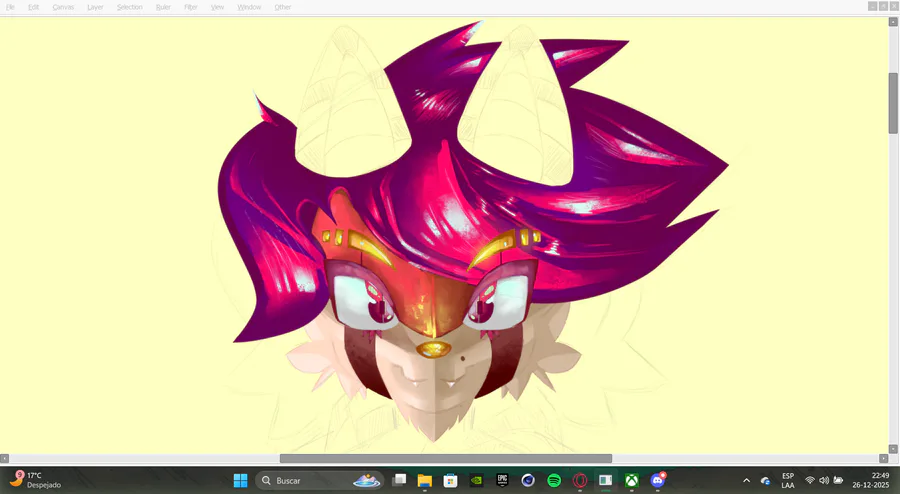Open File Explorer from the taskbar

pos(425,480)
